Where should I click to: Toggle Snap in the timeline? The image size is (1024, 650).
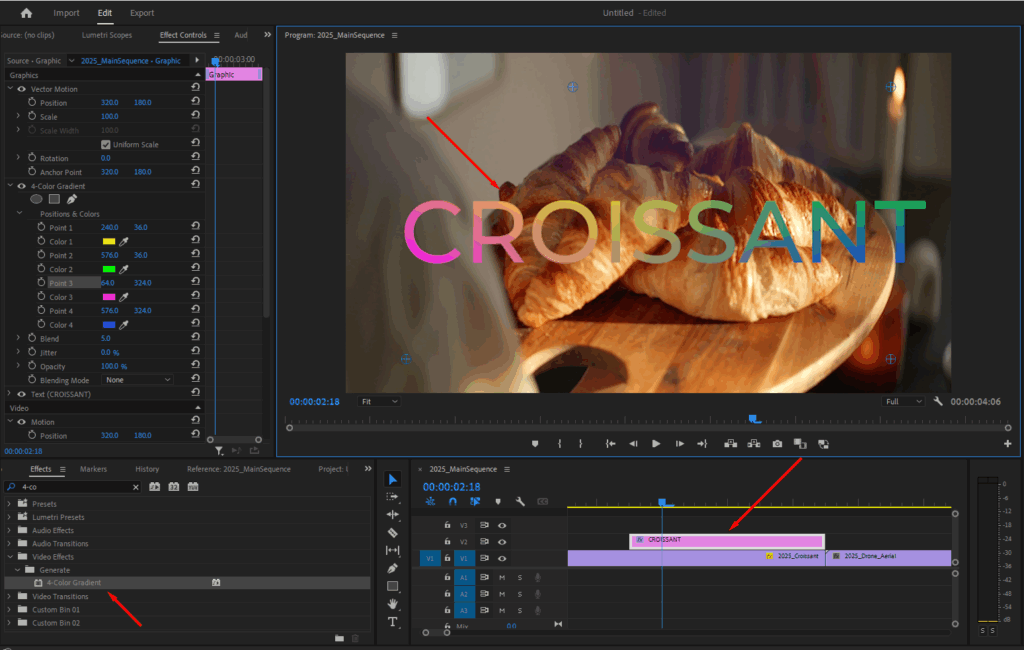[x=453, y=502]
